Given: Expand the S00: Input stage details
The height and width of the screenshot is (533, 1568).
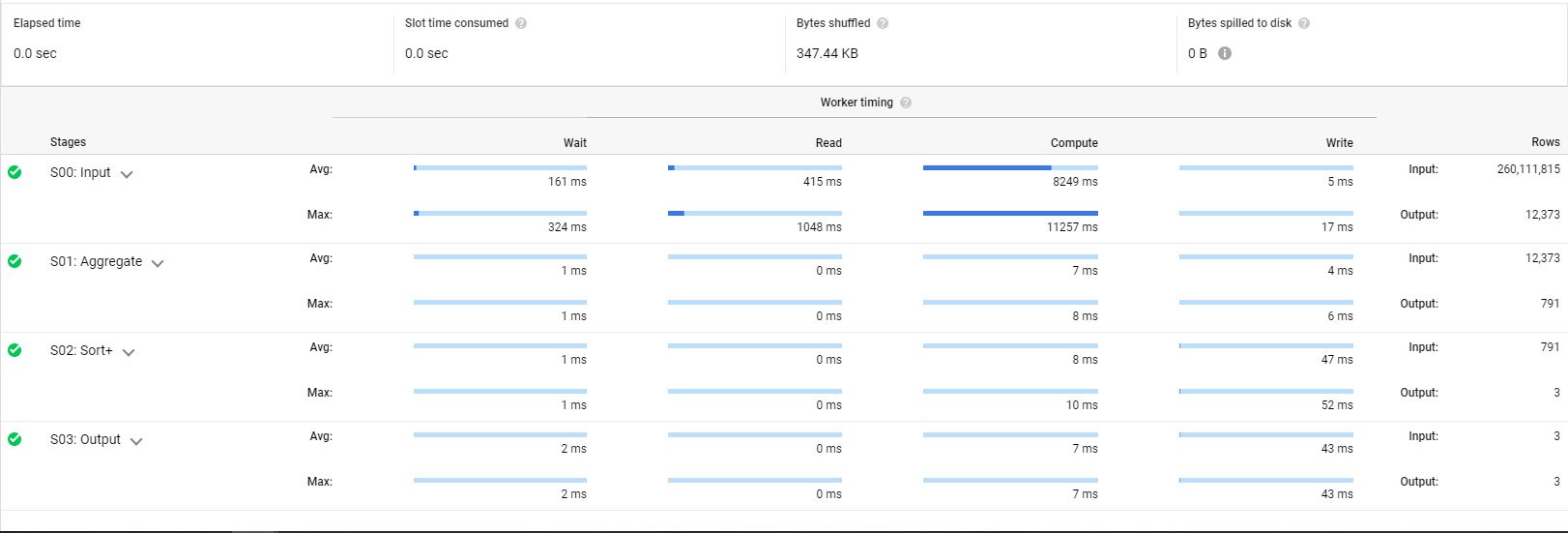Looking at the screenshot, I should (127, 174).
